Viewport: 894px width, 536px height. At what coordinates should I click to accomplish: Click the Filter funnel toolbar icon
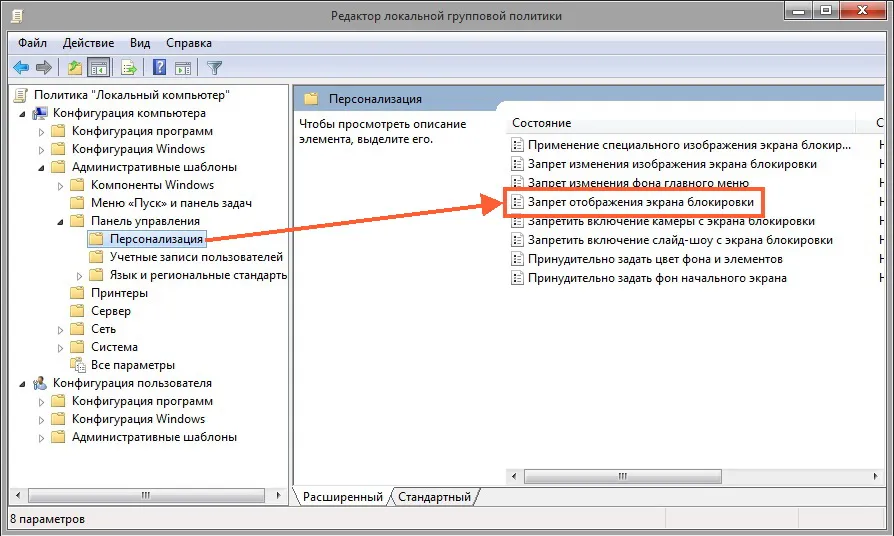coord(214,68)
